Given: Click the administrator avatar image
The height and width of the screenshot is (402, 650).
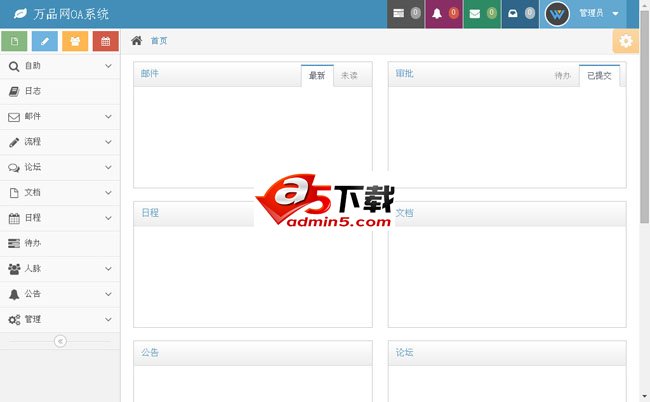Looking at the screenshot, I should [557, 14].
